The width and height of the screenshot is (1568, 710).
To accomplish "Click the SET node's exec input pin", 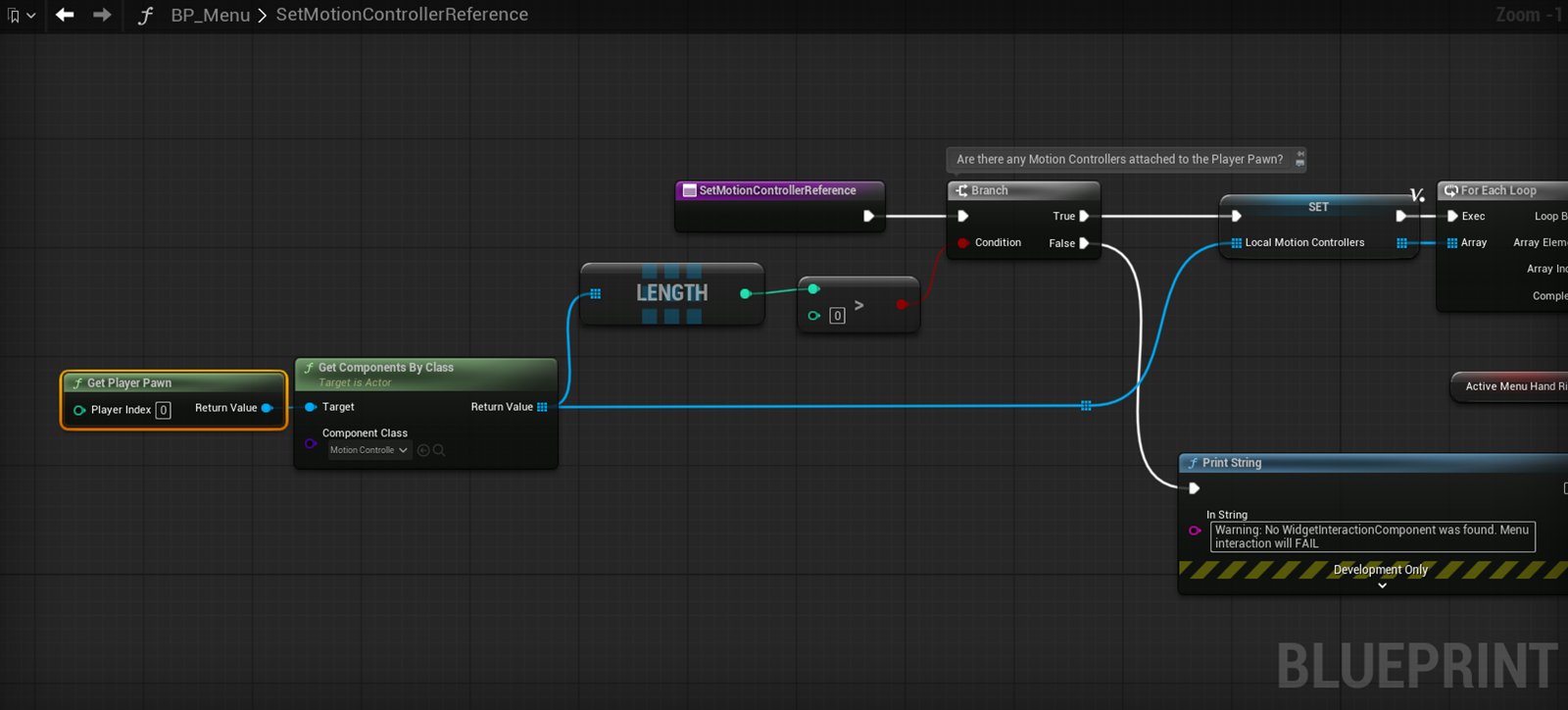I will point(1236,216).
